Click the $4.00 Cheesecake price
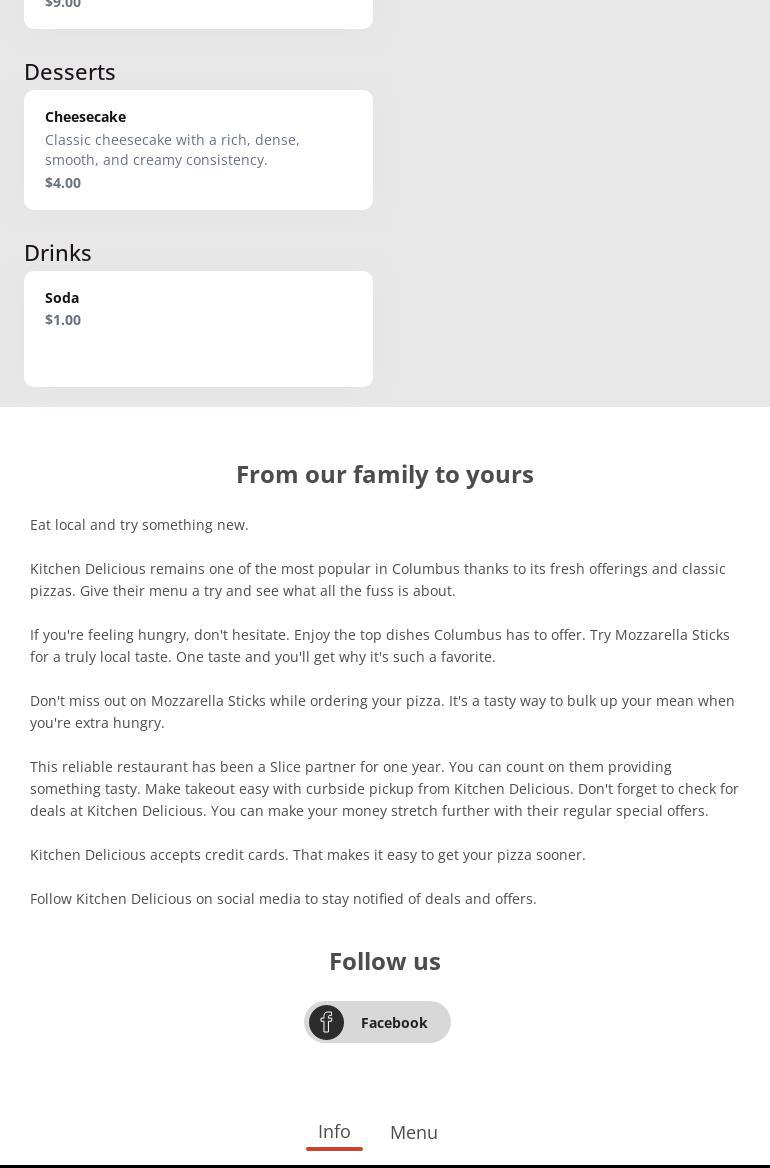This screenshot has width=770, height=1168. point(63,183)
